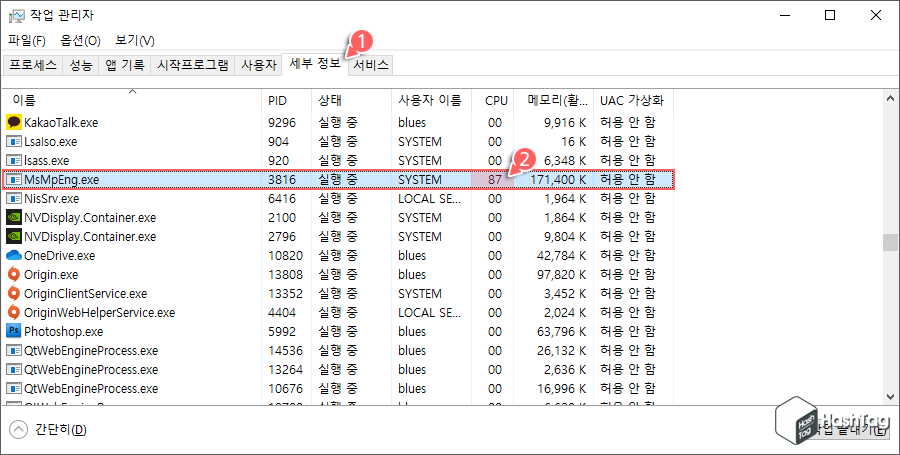This screenshot has width=900, height=455.
Task: Sort by the UAC 가상화 column header
Action: pyautogui.click(x=633, y=100)
